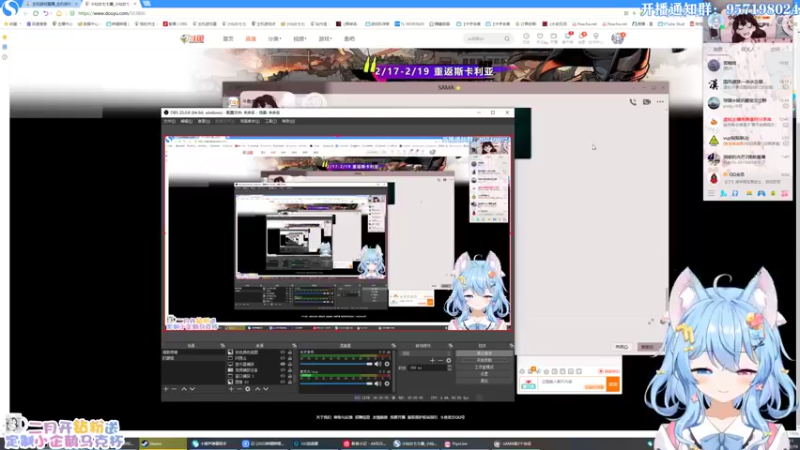Go to Douyu 首页 nav tab
This screenshot has width=800, height=450.
[228, 39]
